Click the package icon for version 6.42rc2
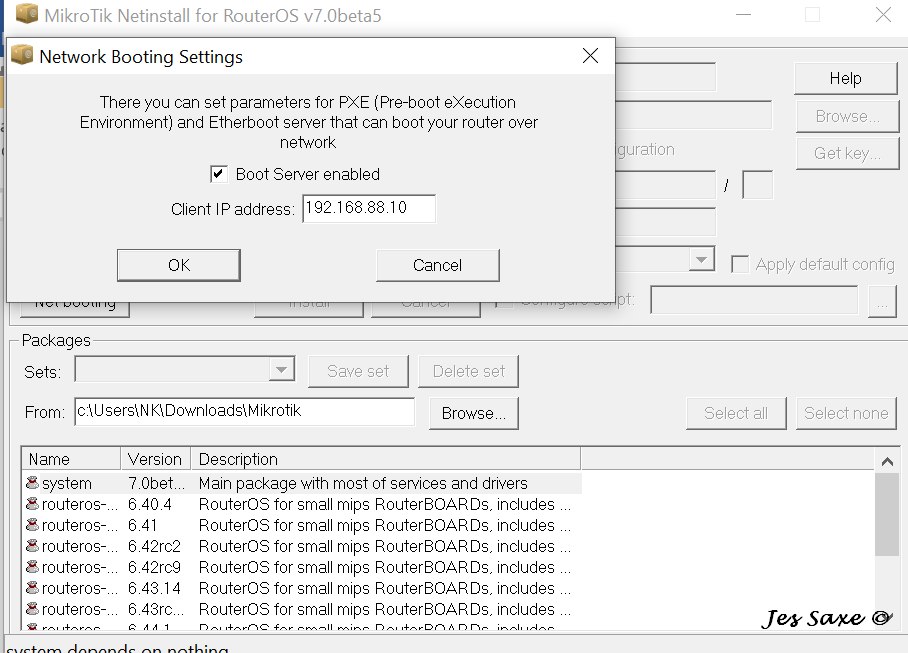 point(32,545)
